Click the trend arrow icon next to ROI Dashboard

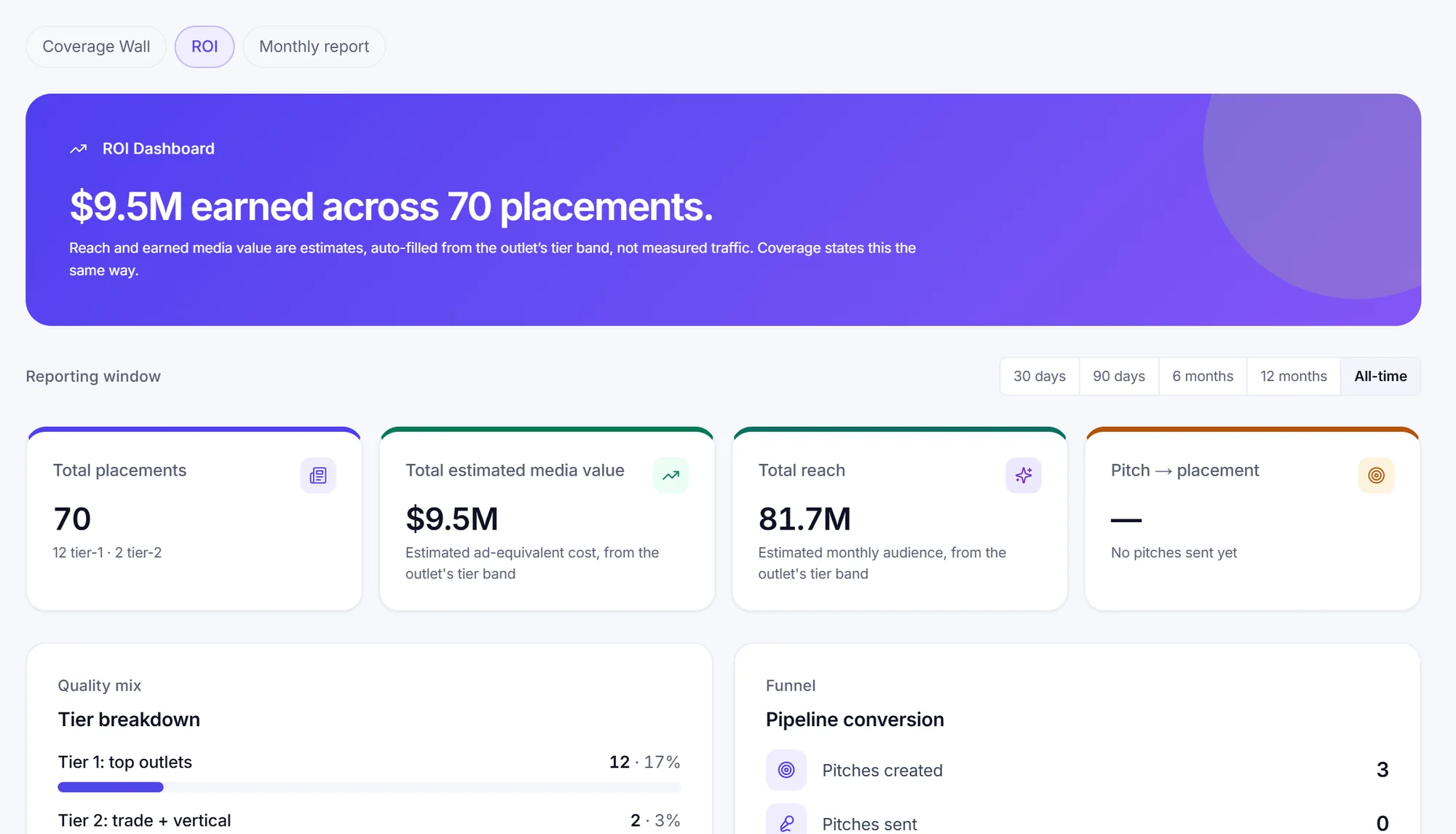click(79, 149)
